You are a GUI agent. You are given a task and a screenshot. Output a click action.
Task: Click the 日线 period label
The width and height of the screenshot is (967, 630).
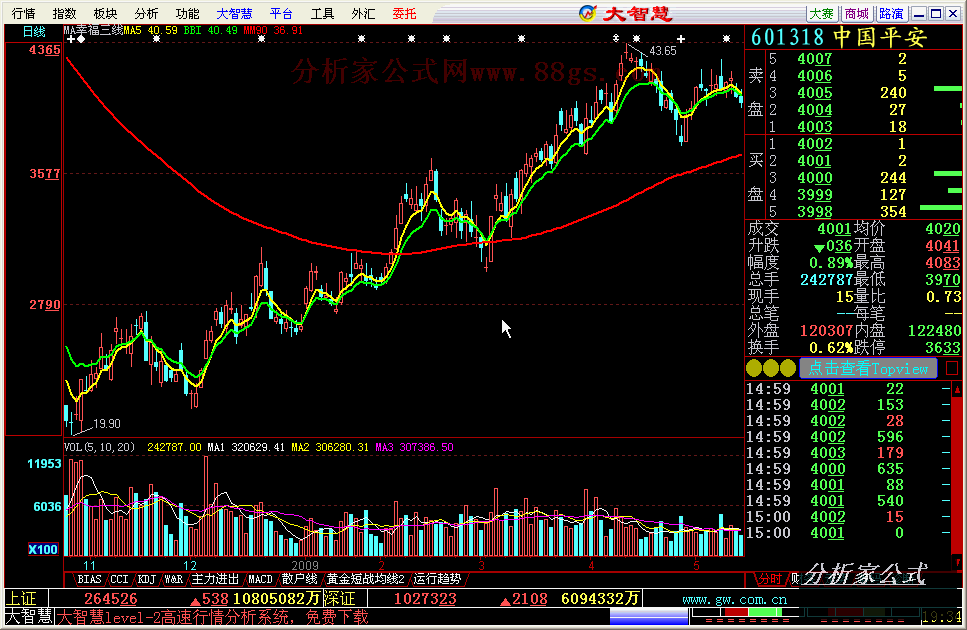click(x=34, y=31)
